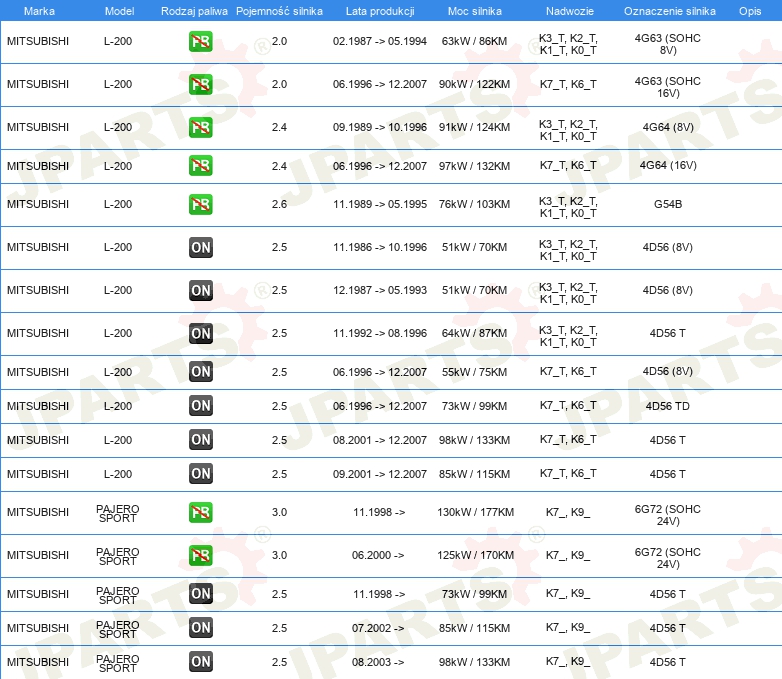Select the ON diesel icon in the 12.1987 -> 05.1993 row
The image size is (782, 679).
click(200, 290)
